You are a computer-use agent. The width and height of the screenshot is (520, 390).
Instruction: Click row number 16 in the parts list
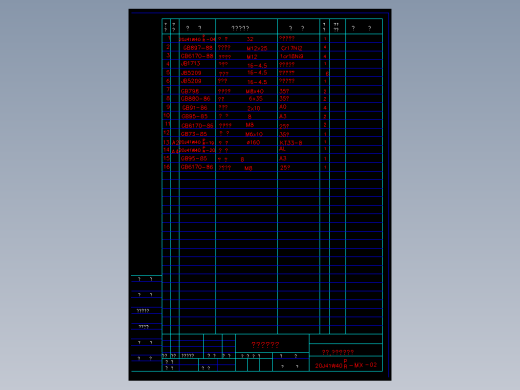click(166, 166)
